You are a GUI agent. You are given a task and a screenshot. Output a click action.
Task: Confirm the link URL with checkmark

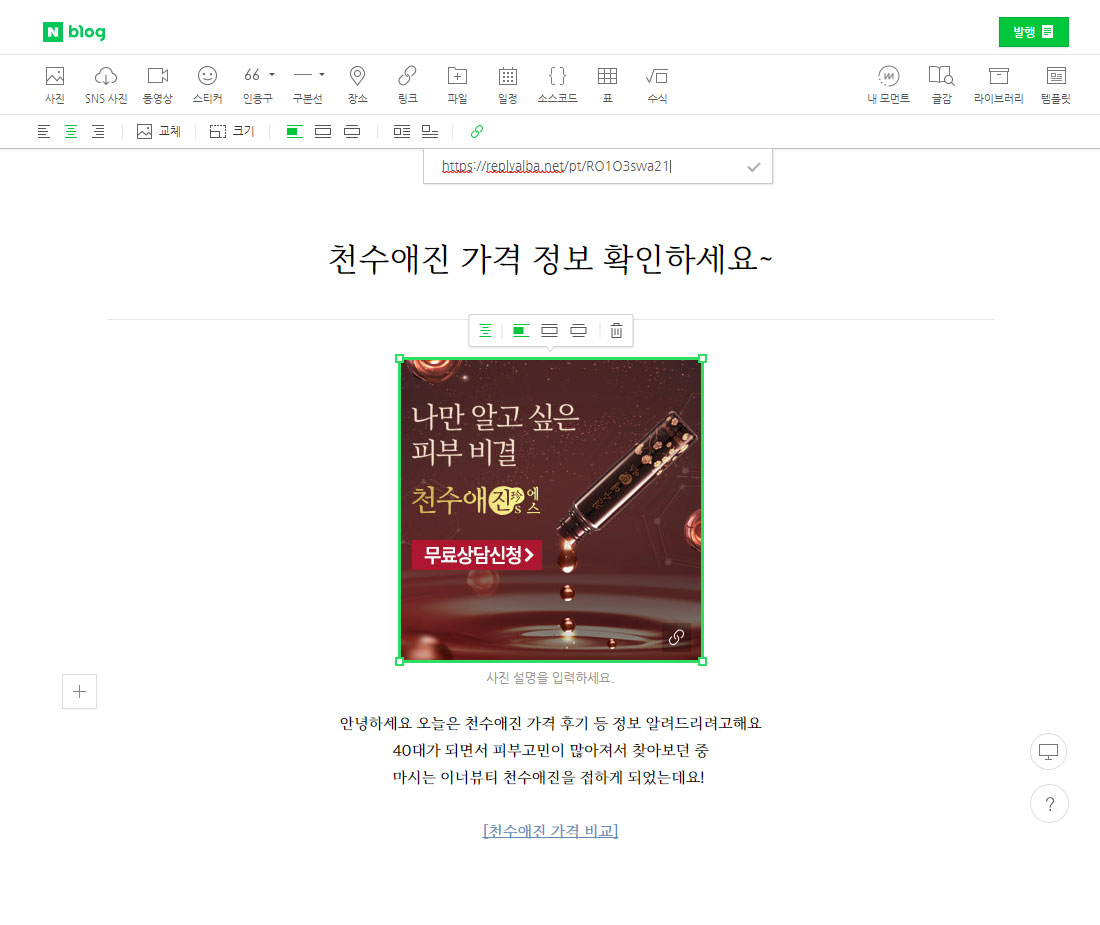(x=754, y=168)
